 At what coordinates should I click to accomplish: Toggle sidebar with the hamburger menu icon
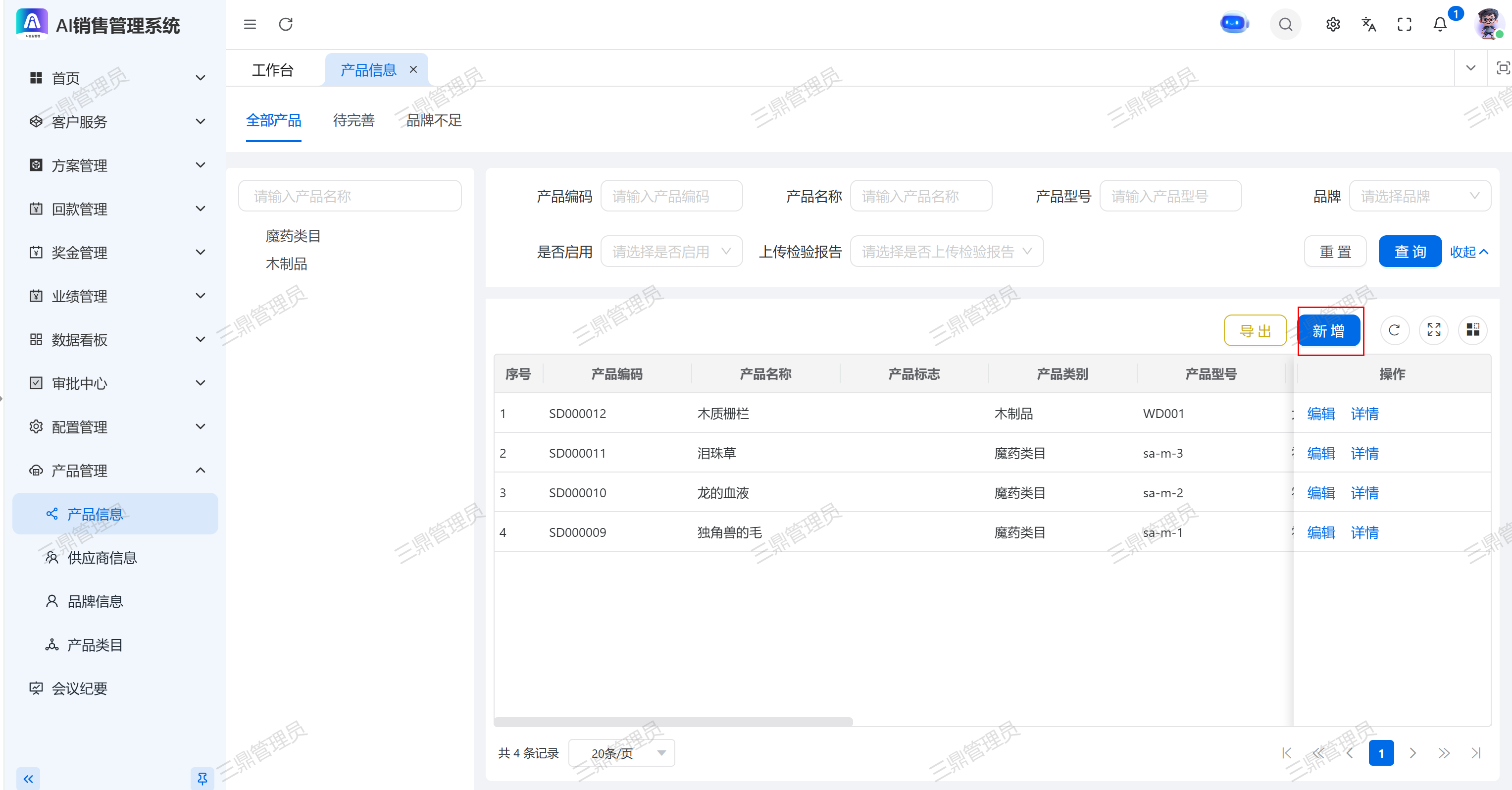point(250,24)
